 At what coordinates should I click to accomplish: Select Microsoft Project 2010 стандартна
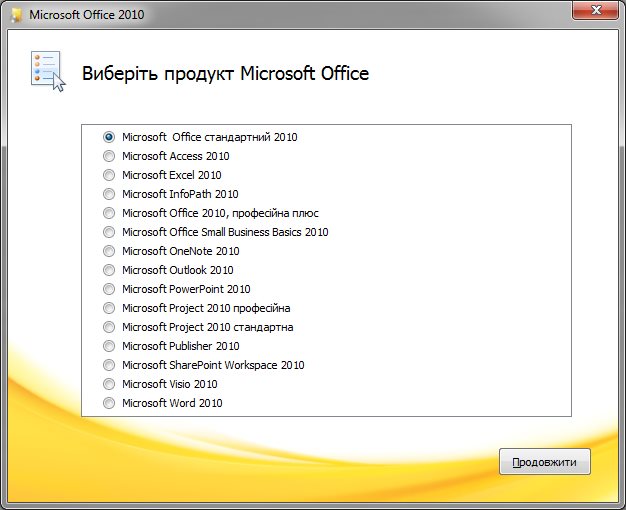point(109,327)
